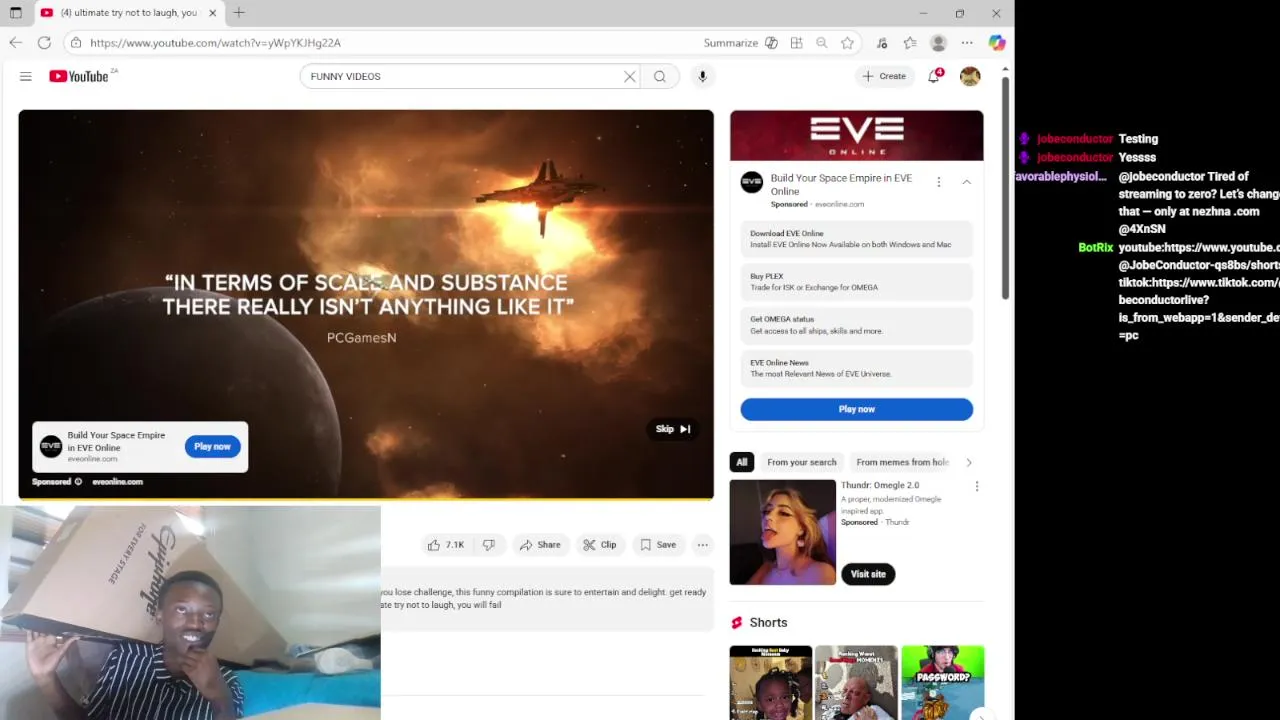Open the zoom magnifier icon in address bar
The image size is (1280, 720).
tap(822, 43)
